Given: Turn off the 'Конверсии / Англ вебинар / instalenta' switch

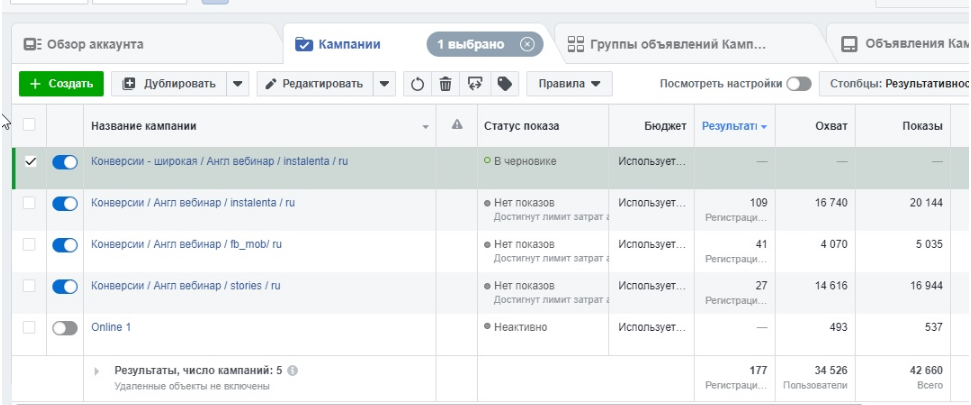Looking at the screenshot, I should 65,204.
